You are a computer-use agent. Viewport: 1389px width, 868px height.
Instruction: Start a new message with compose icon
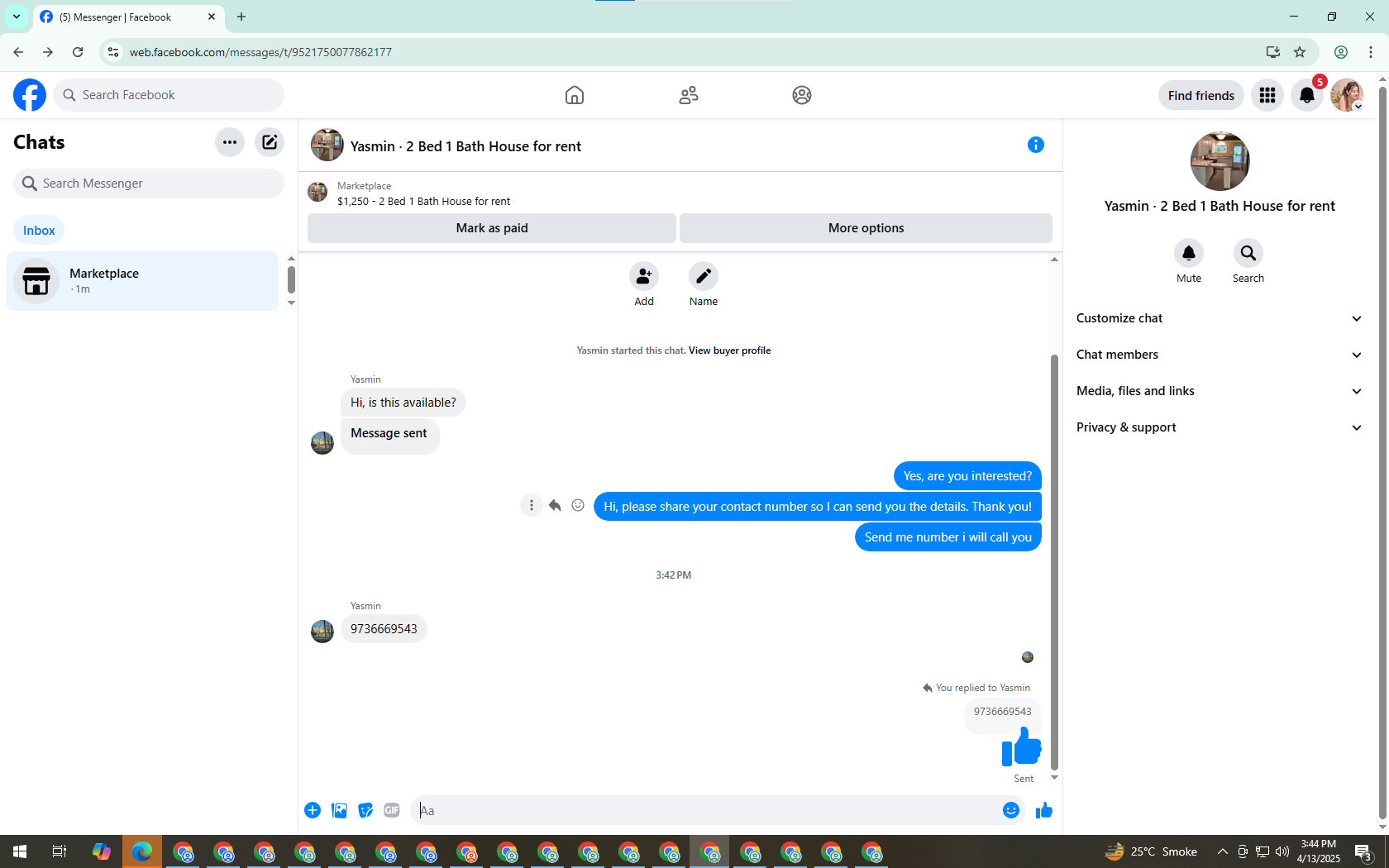[x=270, y=142]
